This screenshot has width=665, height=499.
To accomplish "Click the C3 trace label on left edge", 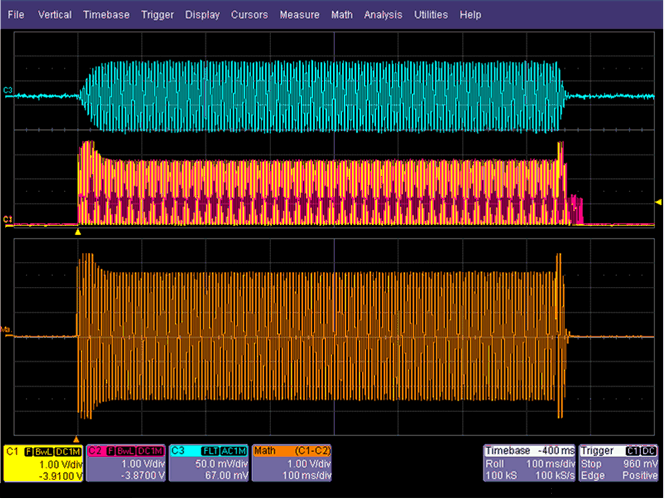I will click(8, 92).
